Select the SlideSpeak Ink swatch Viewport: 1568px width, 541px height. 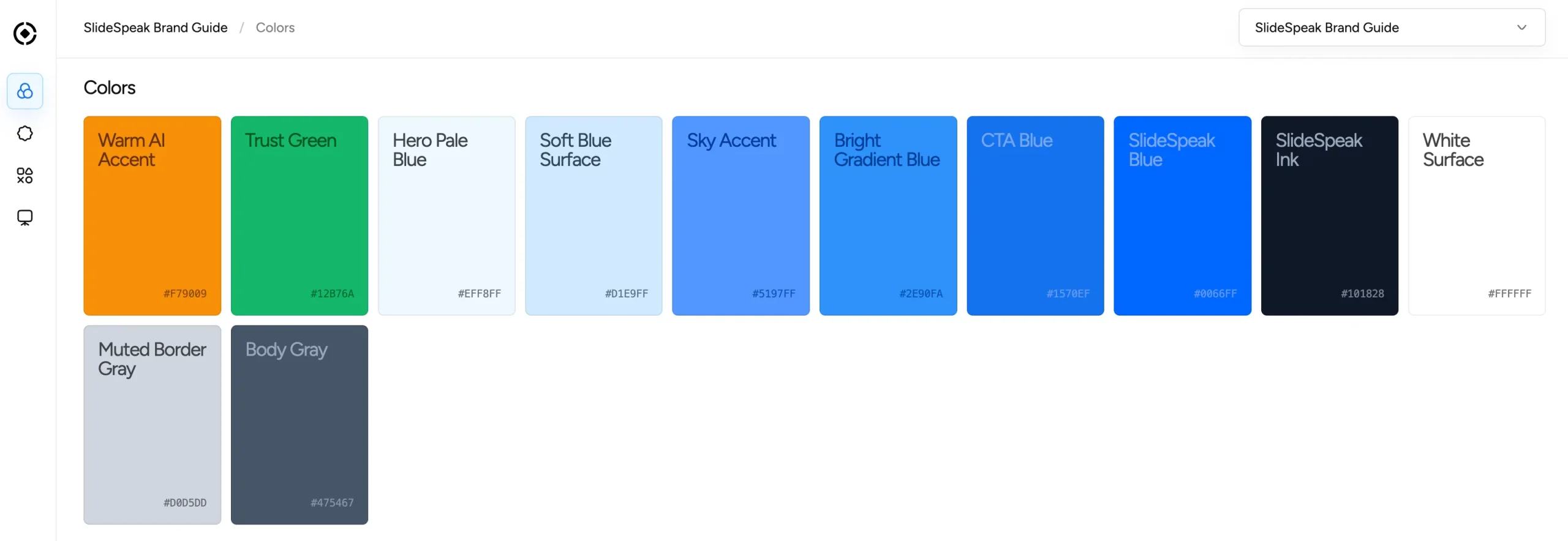pyautogui.click(x=1330, y=216)
